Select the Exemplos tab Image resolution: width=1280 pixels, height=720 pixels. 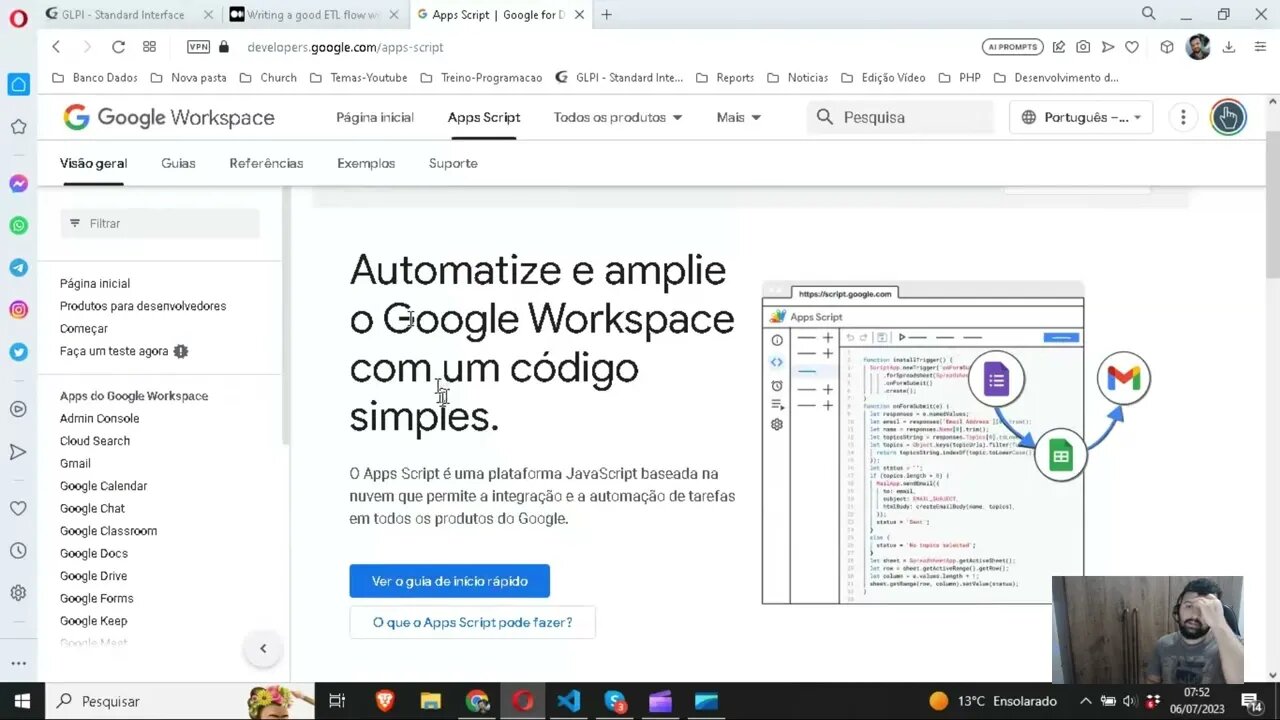[366, 163]
